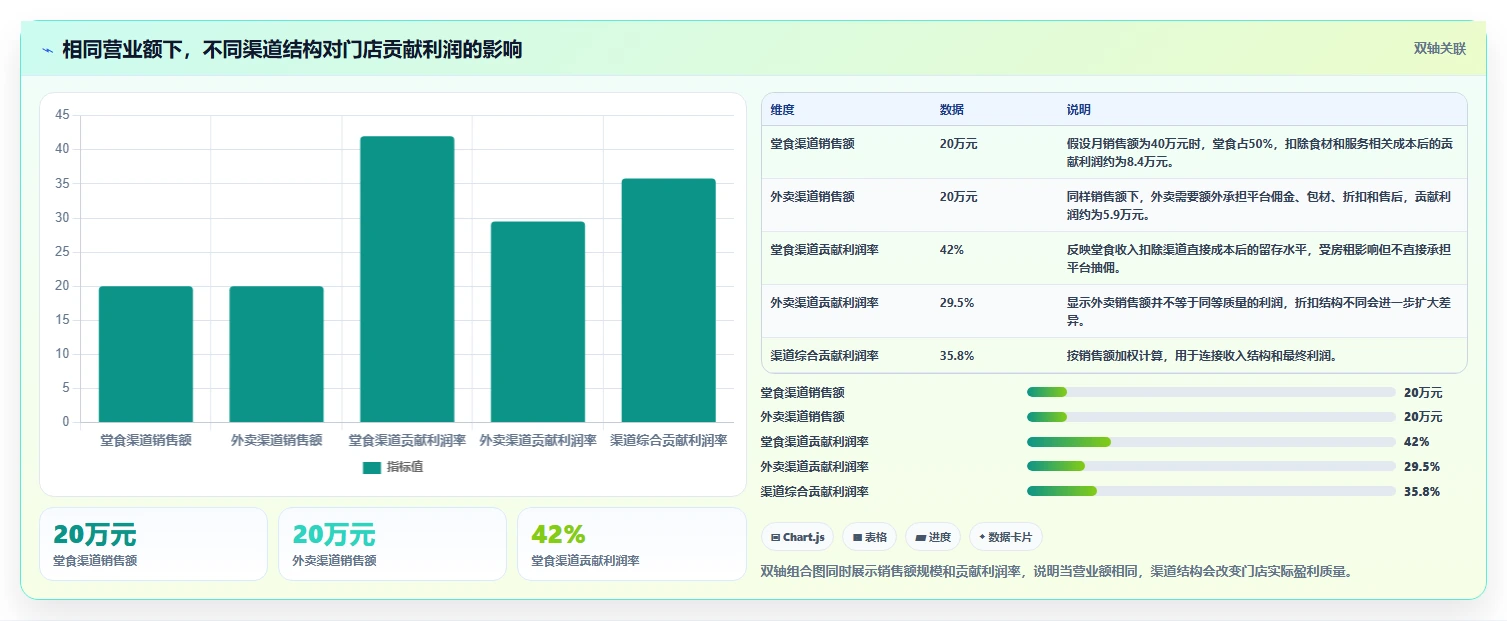
Task: Click the 堂食渠道贡献利润率 progress bar
Action: [x=1211, y=442]
